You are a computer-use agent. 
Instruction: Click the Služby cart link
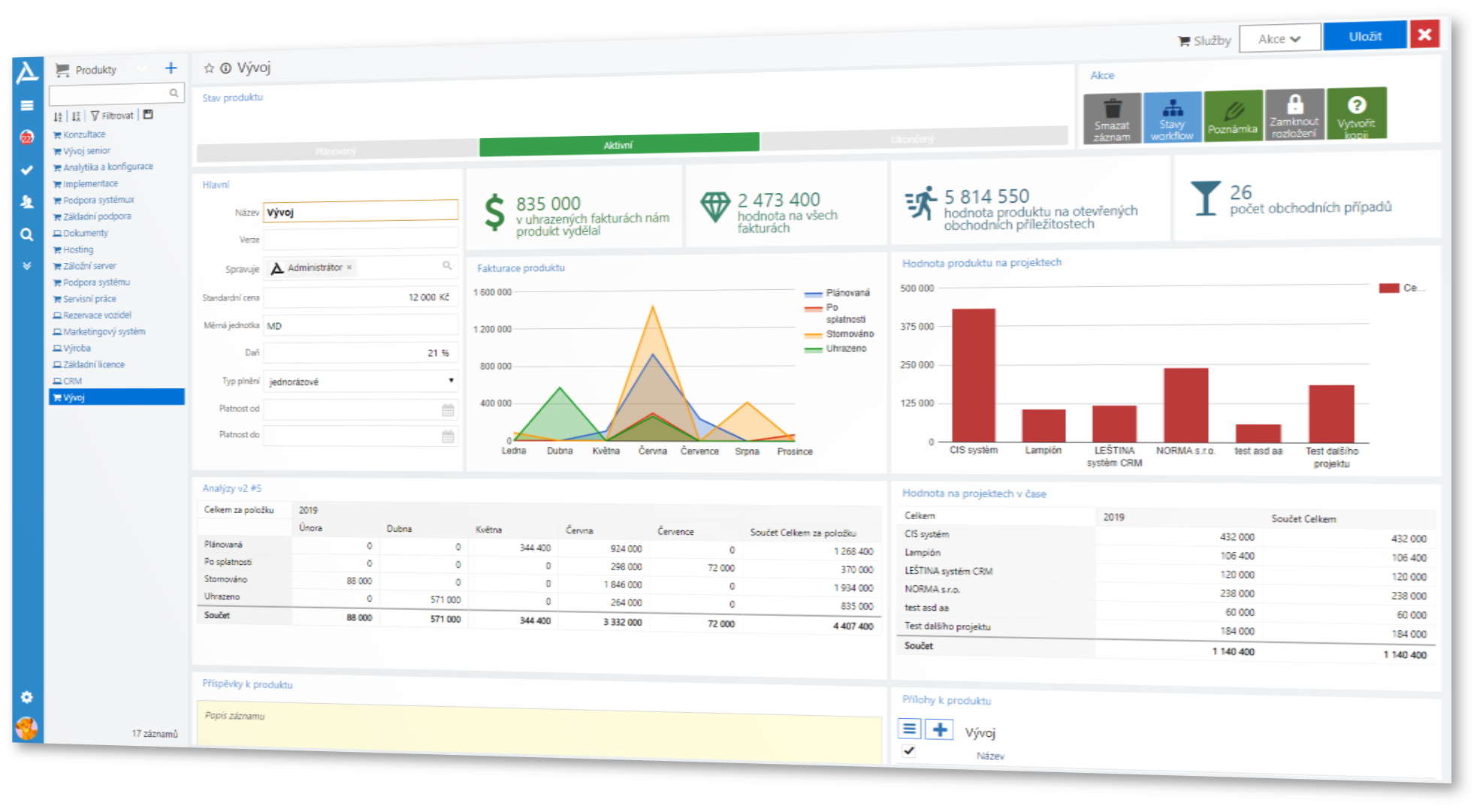click(x=1204, y=41)
